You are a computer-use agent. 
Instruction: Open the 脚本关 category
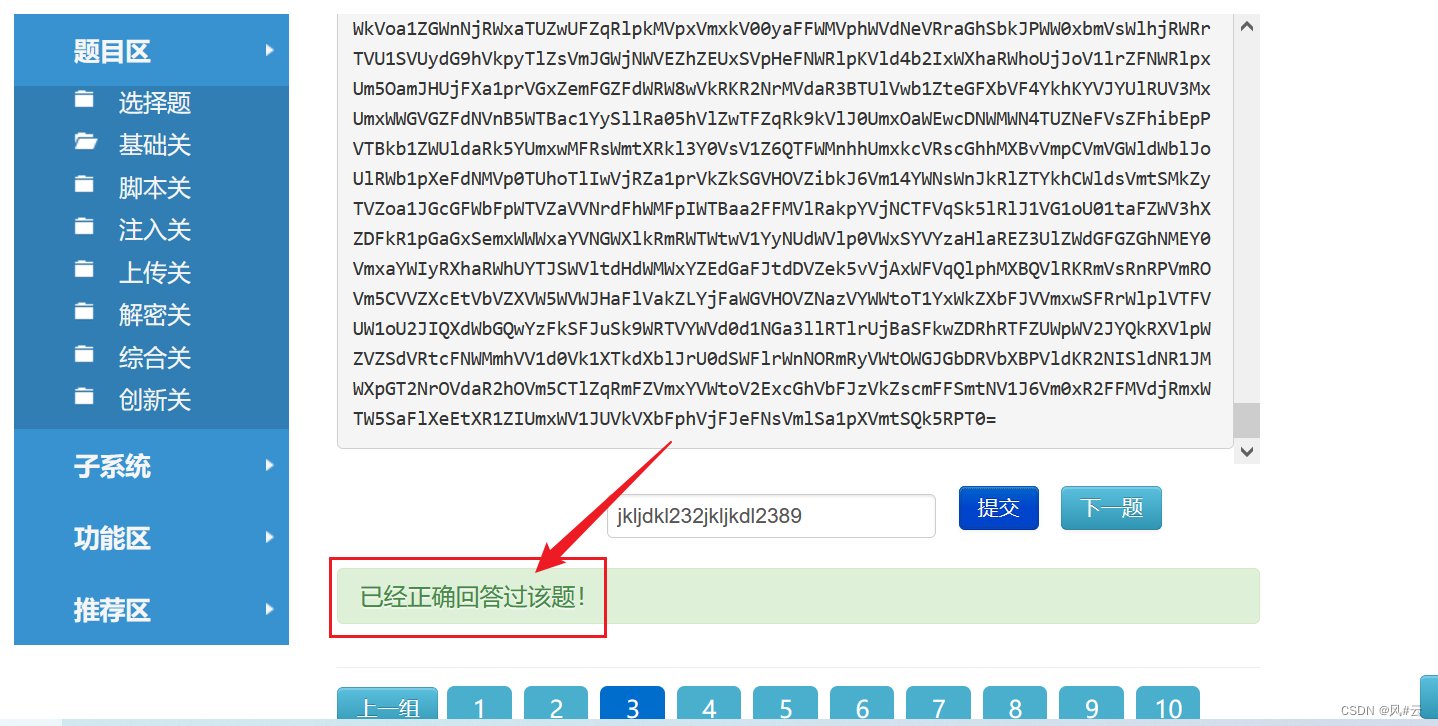155,187
